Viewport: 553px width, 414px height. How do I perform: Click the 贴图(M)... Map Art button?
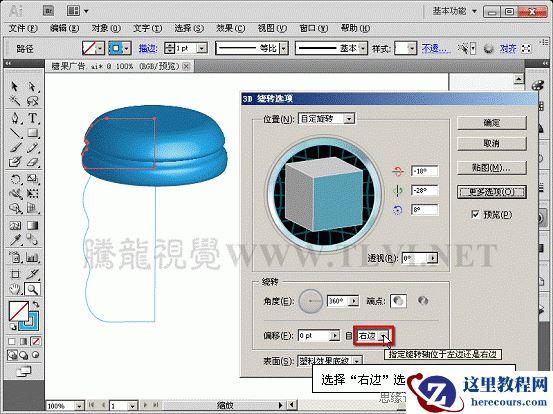[492, 168]
